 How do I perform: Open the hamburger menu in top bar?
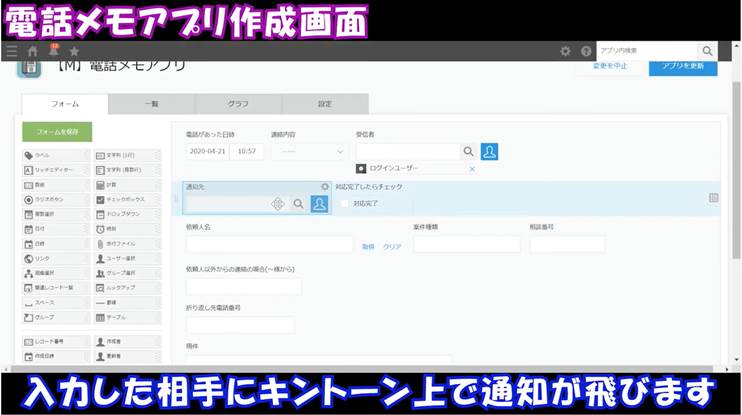click(11, 51)
